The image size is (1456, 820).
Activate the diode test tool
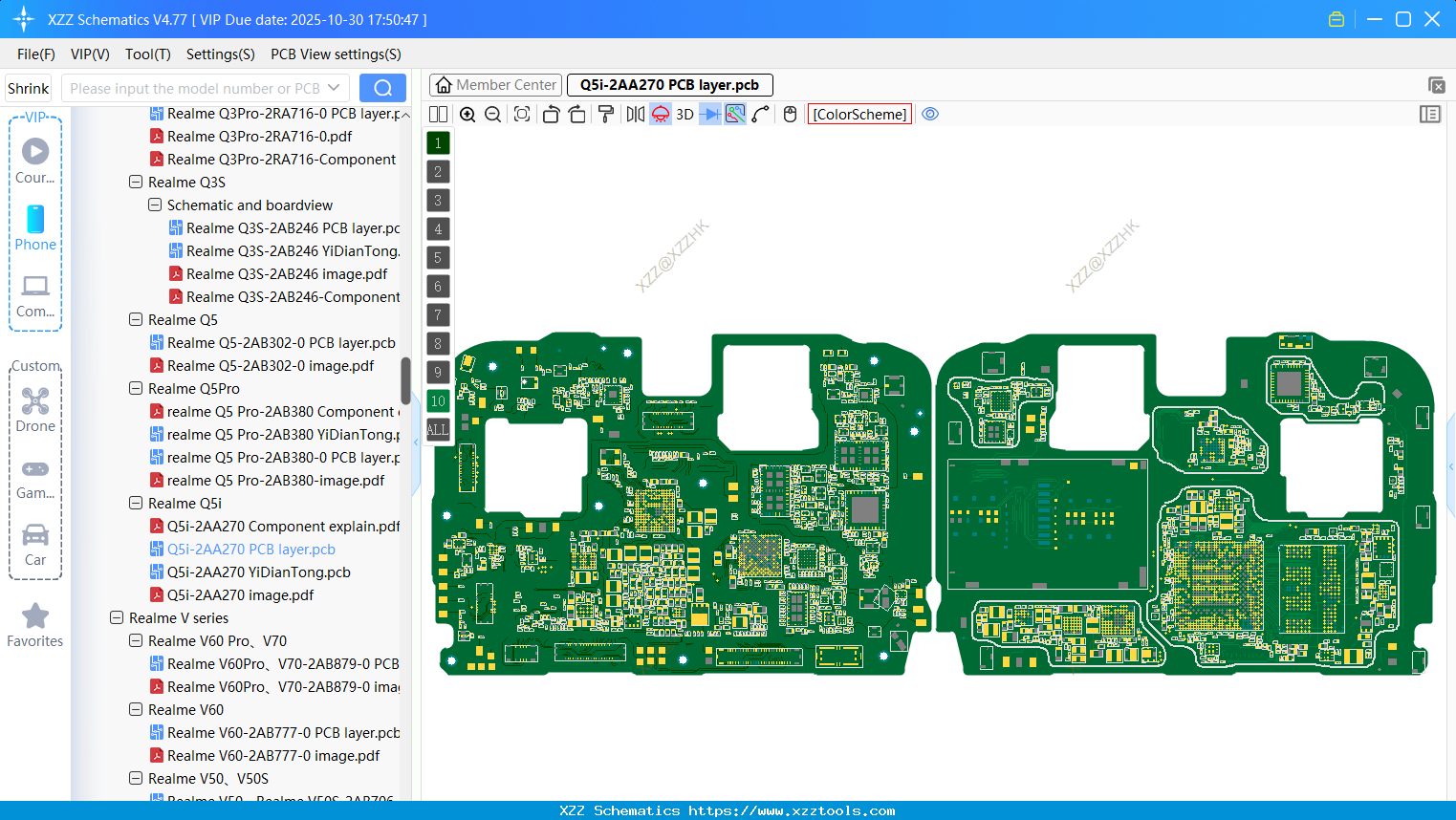tap(708, 114)
